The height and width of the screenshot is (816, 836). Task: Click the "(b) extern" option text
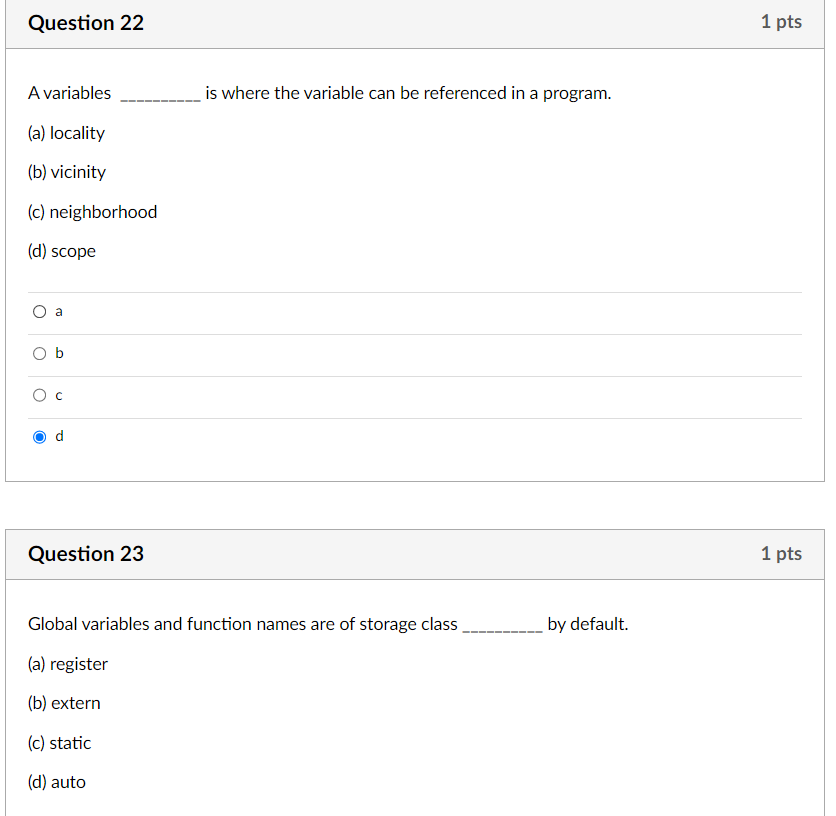[64, 703]
